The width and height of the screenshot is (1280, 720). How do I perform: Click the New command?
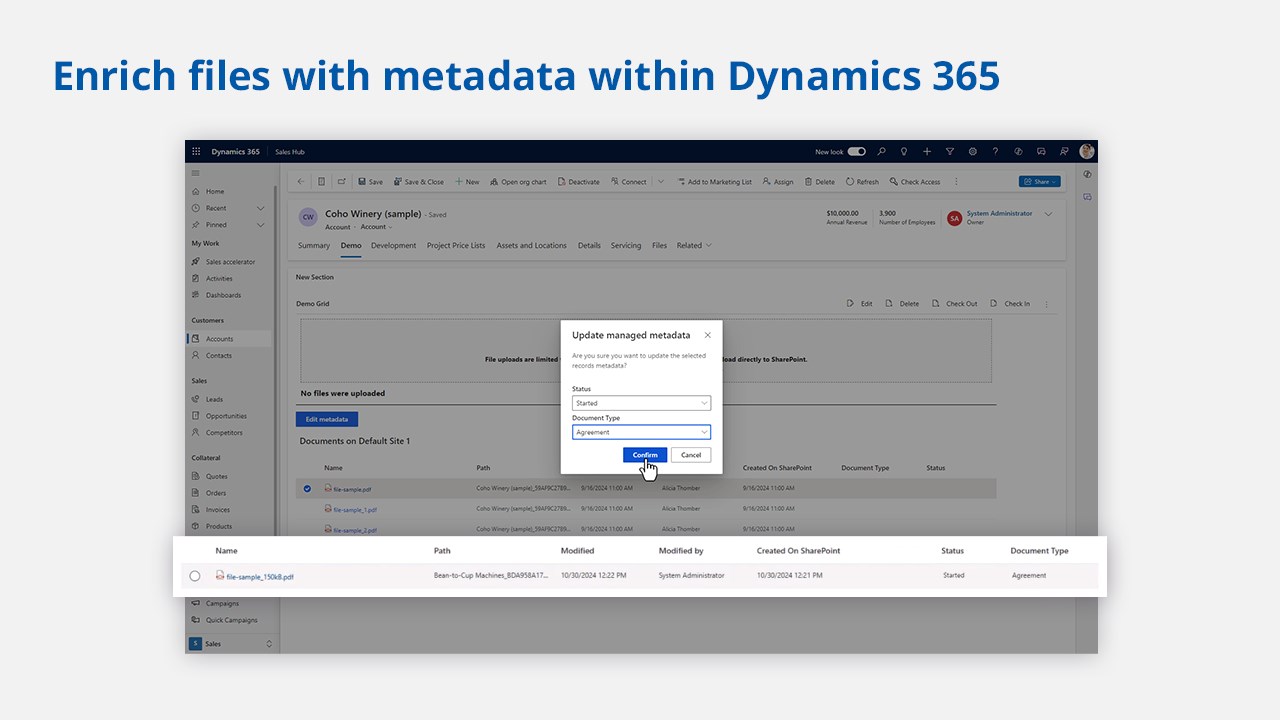tap(467, 182)
